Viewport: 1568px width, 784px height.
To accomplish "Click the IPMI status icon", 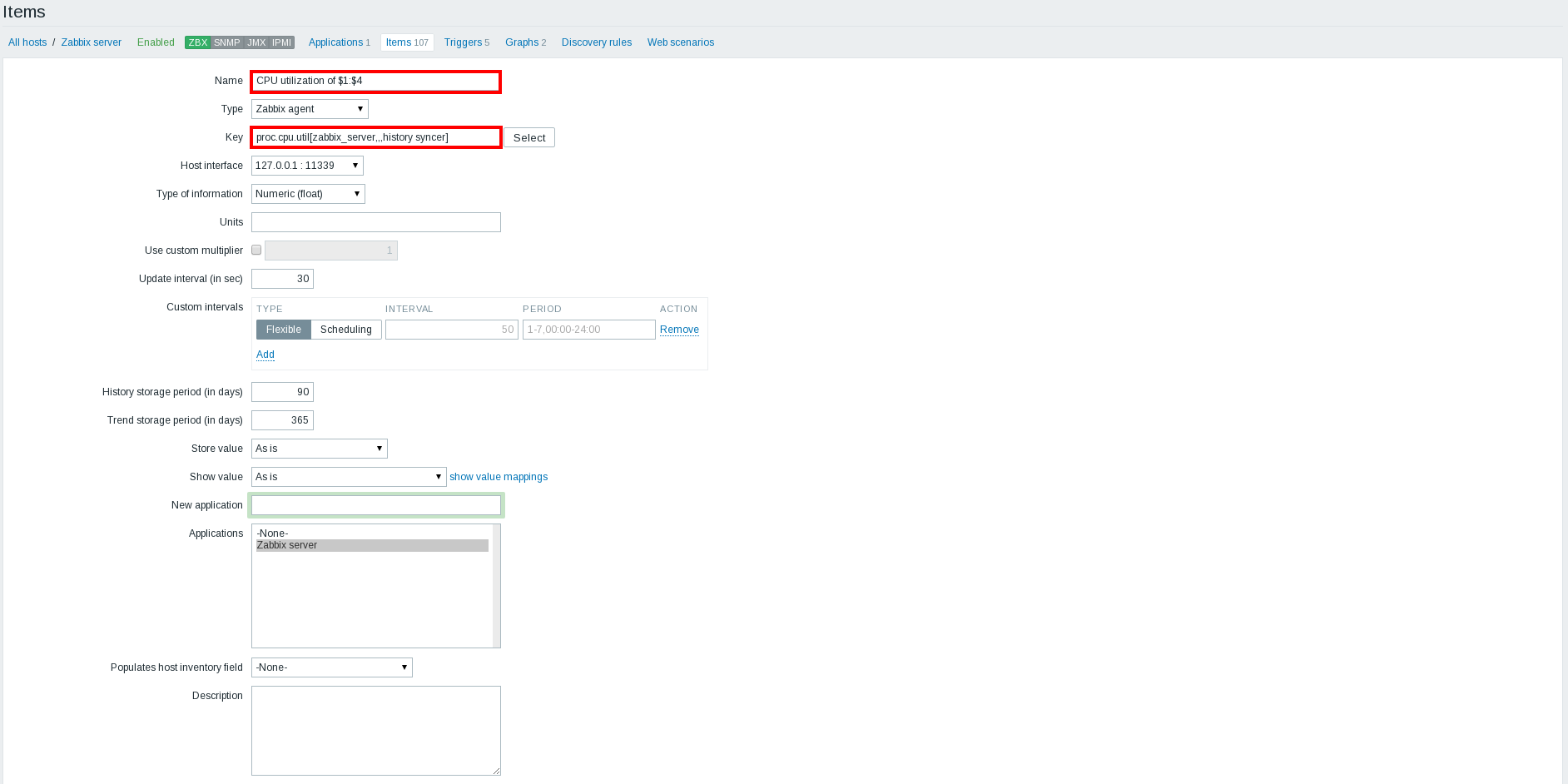I will (280, 42).
